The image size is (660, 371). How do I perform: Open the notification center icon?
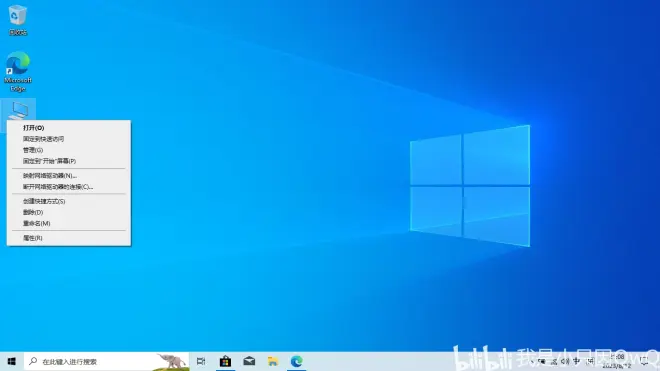(644, 360)
